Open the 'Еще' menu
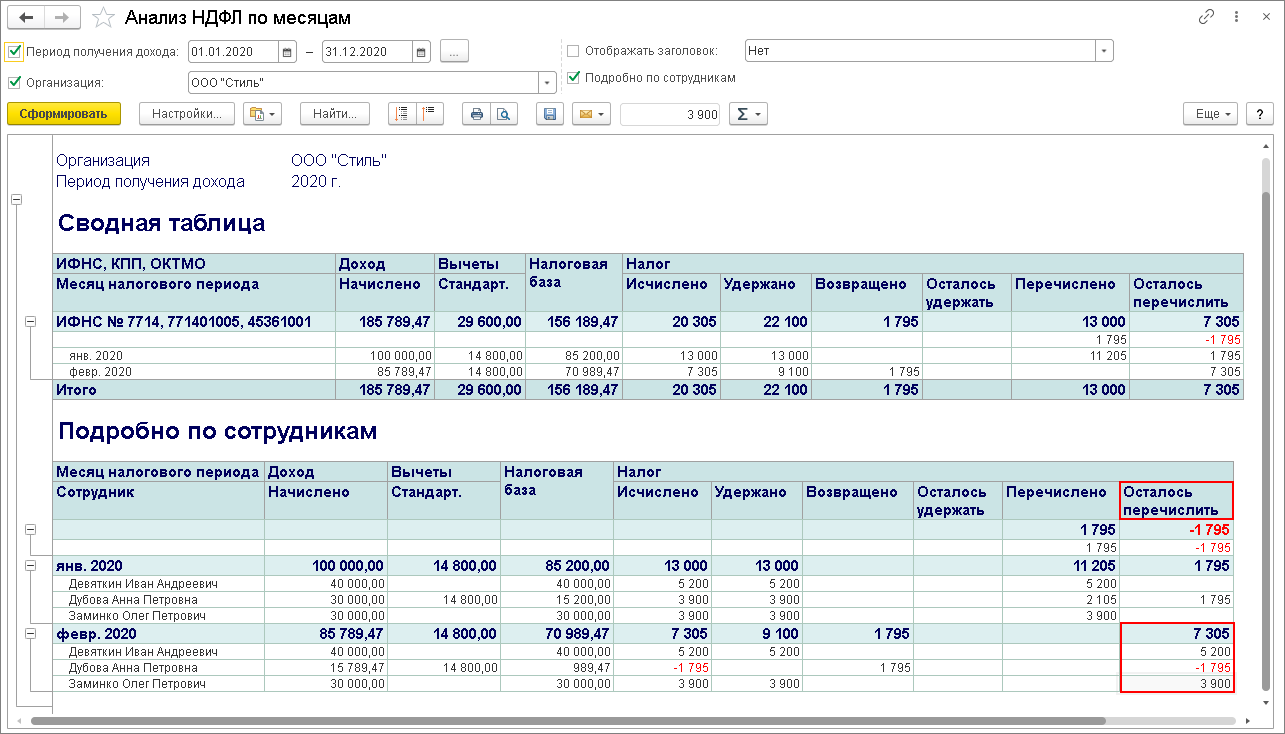 1211,114
